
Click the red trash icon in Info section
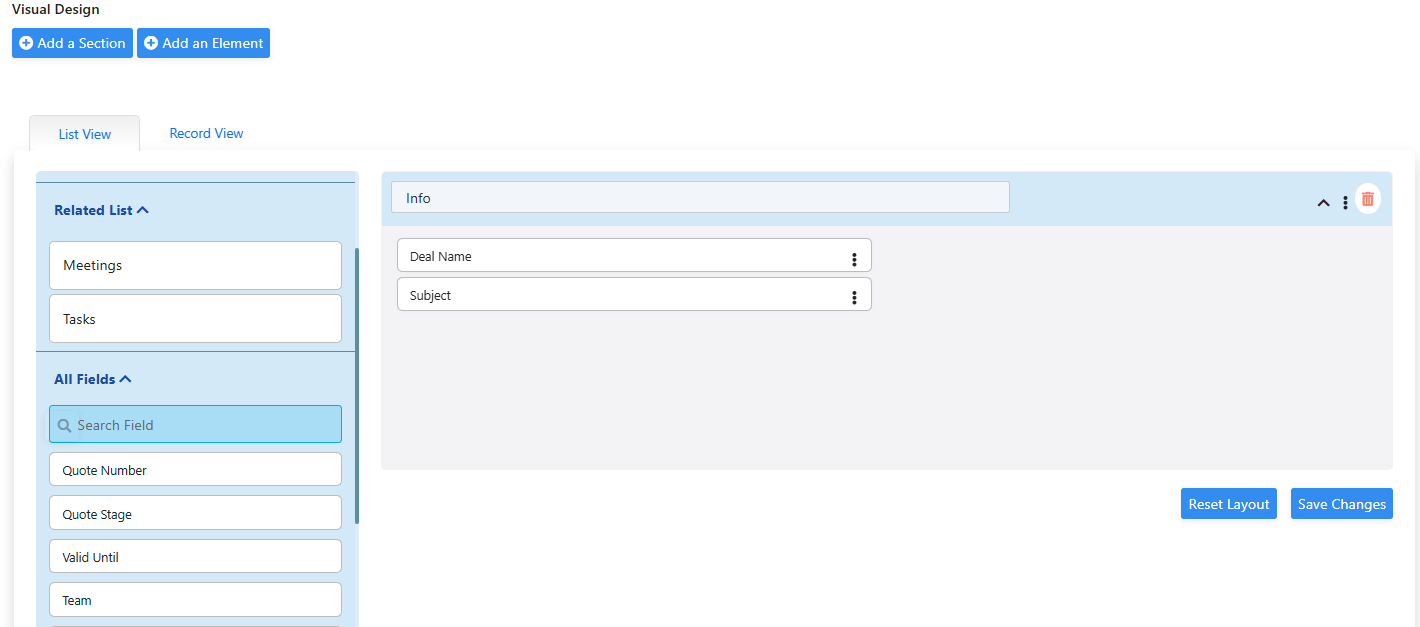tap(1367, 199)
